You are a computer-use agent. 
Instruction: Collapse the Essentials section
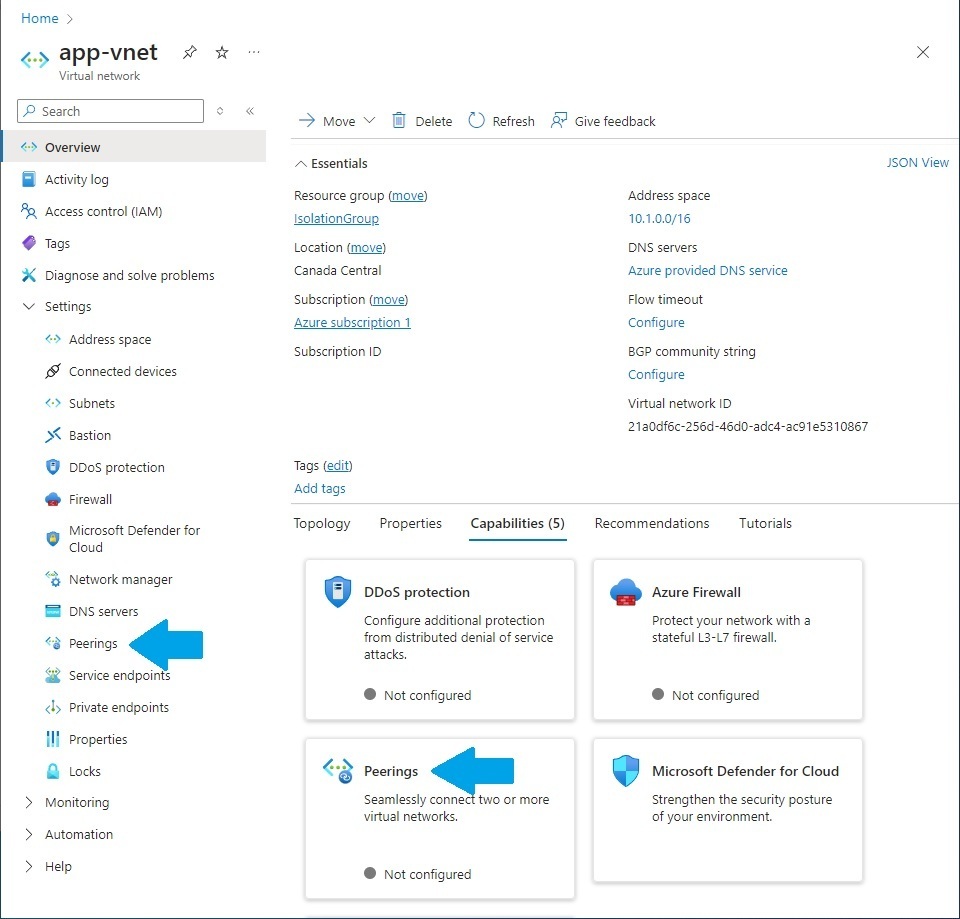coord(300,163)
